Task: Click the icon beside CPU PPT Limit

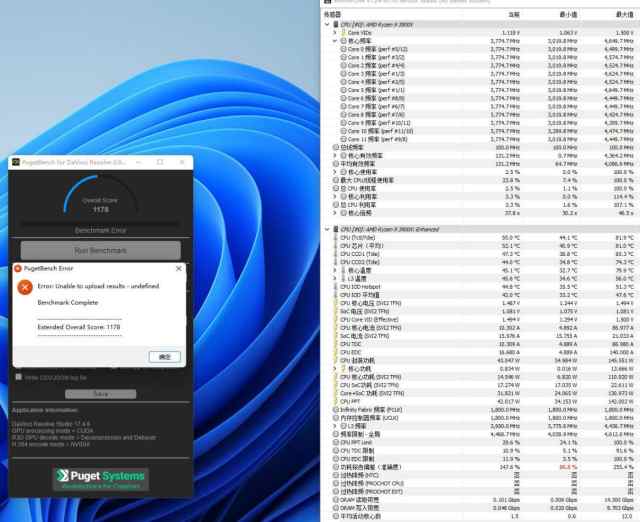Action: pyautogui.click(x=335, y=442)
